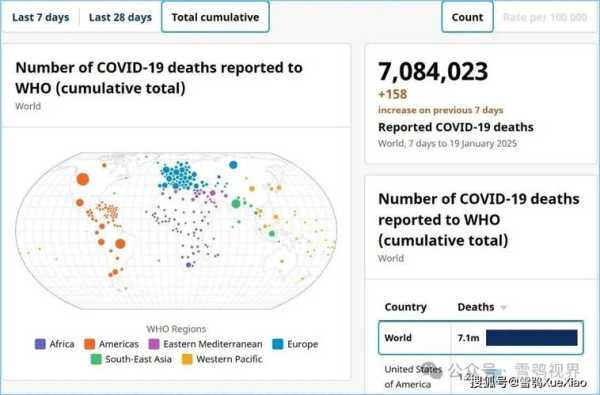Switch to Last 28 days tab
This screenshot has height=395, width=600.
pyautogui.click(x=120, y=17)
